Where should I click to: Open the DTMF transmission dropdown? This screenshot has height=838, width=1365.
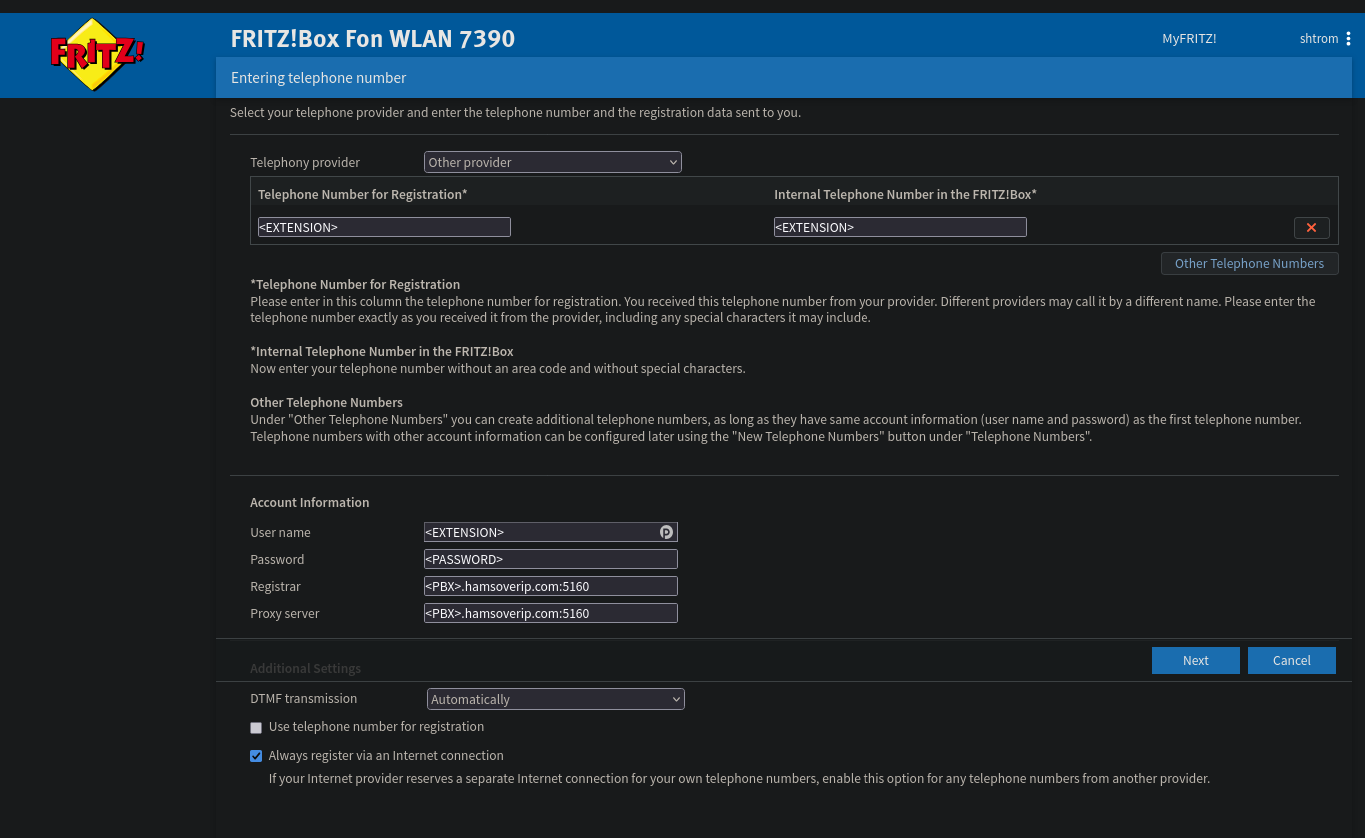(x=556, y=699)
